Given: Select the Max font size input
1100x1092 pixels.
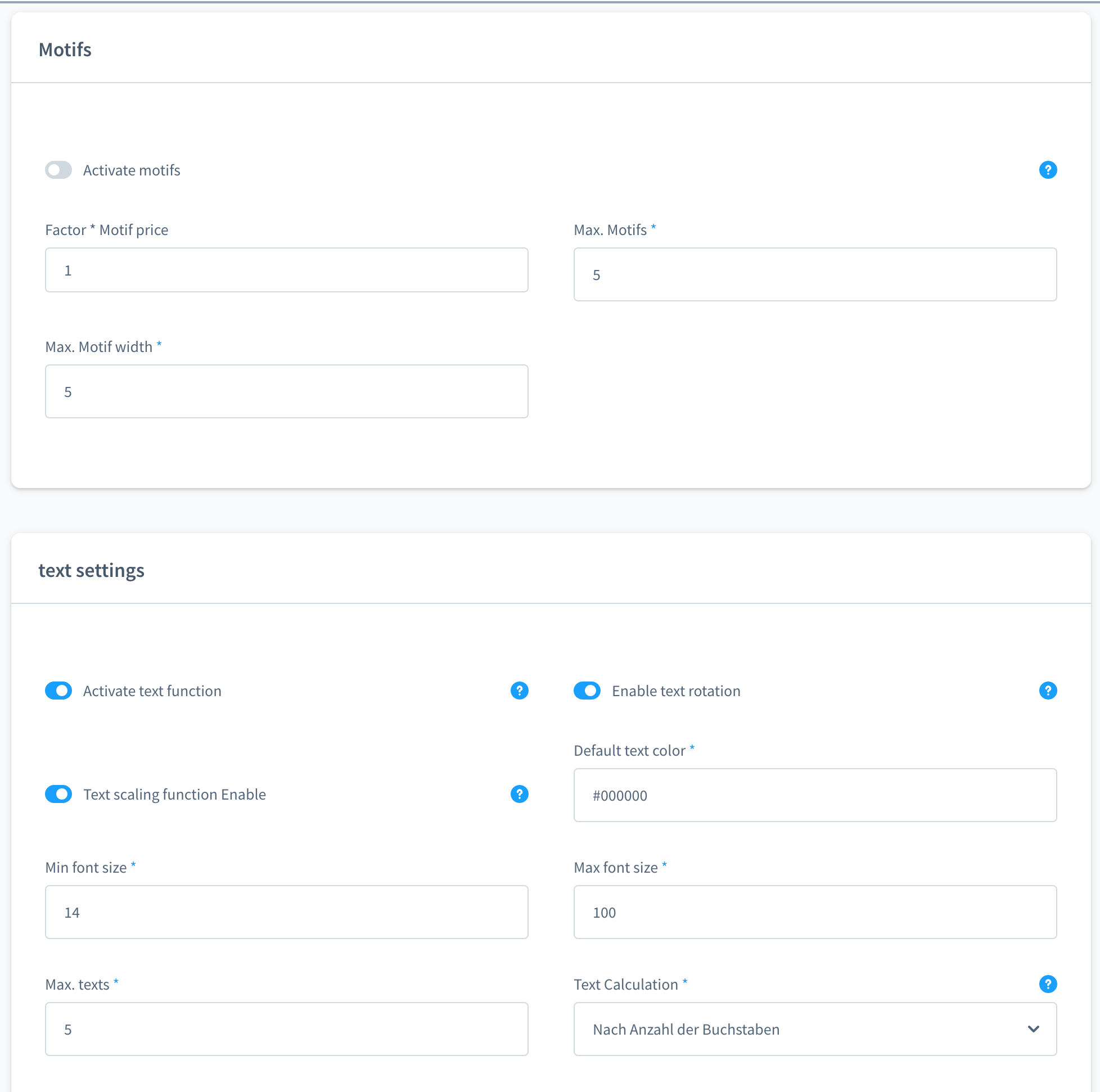Looking at the screenshot, I should tap(815, 912).
